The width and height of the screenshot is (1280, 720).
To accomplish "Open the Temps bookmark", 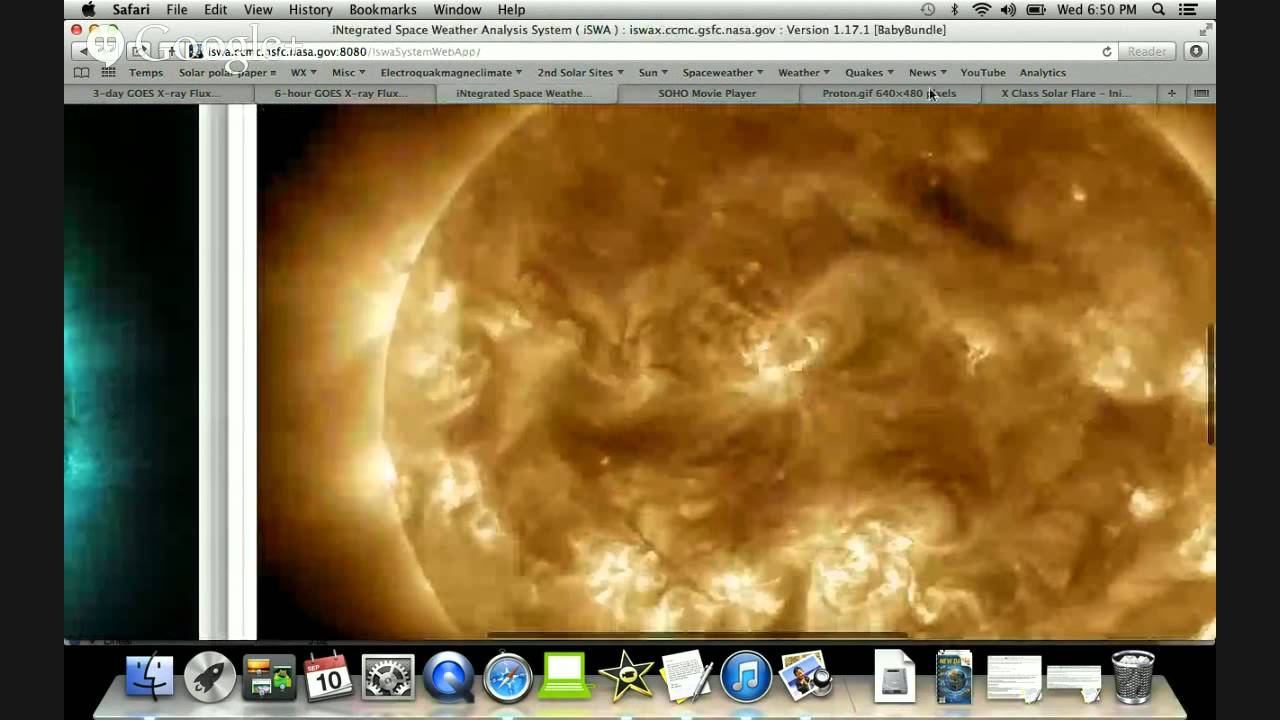I will tap(146, 73).
